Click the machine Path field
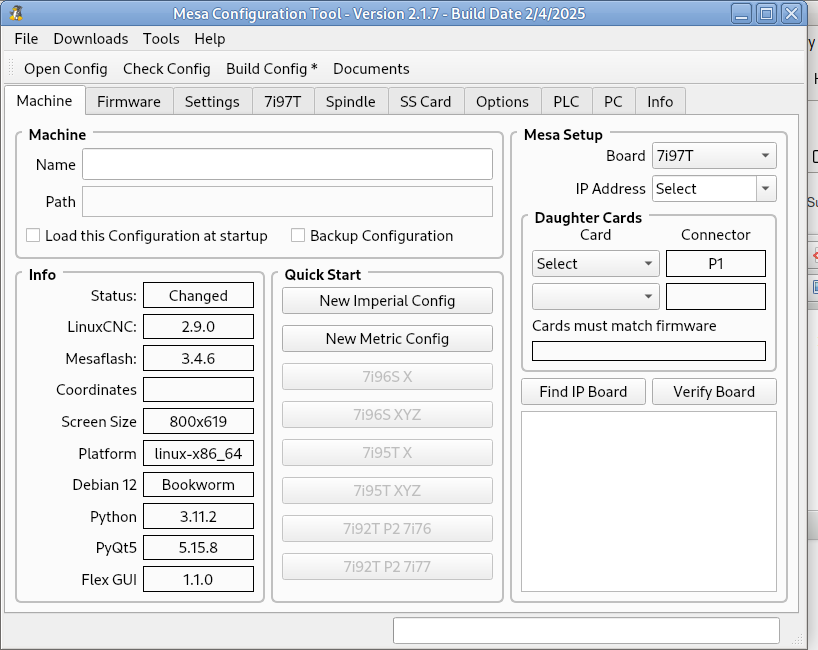Viewport: 818px width, 650px height. pos(287,201)
